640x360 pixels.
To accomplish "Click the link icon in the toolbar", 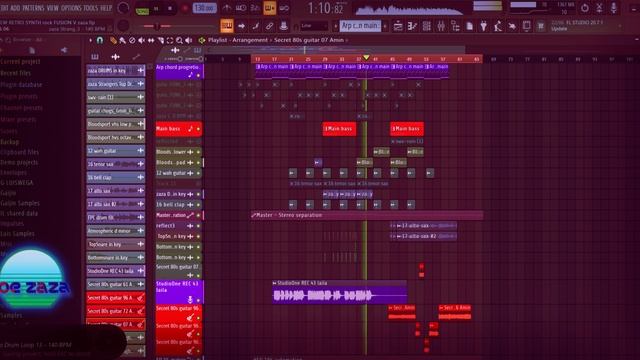I will tap(269, 26).
